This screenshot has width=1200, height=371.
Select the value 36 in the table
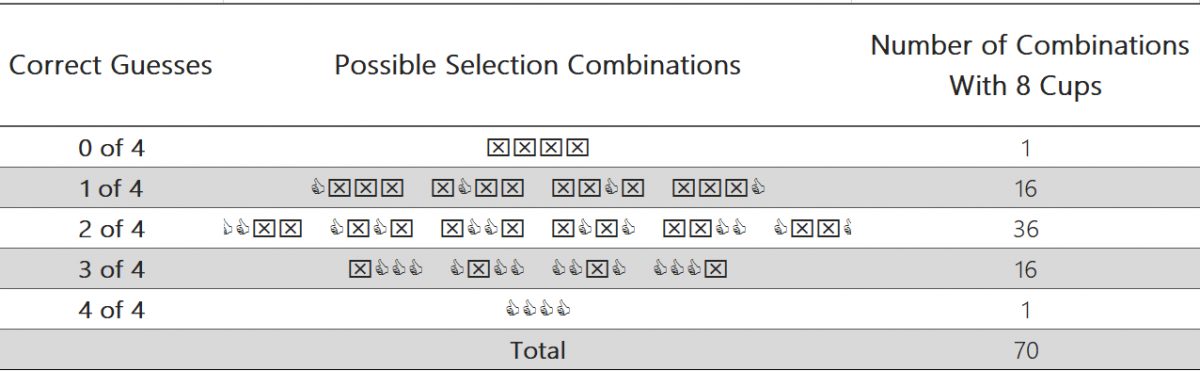pyautogui.click(x=1025, y=229)
